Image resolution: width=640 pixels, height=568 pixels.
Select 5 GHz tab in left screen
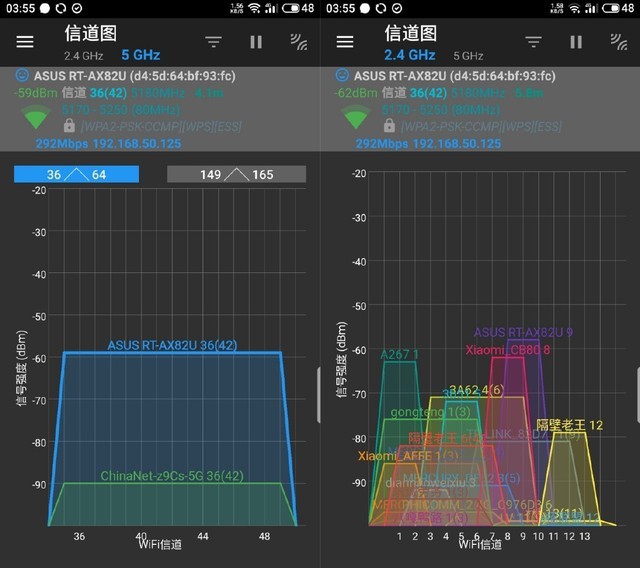pos(140,55)
